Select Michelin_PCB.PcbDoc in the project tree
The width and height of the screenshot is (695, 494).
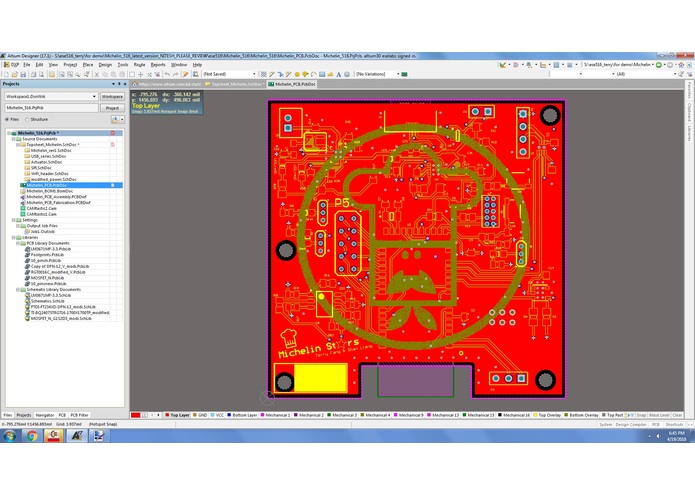[47, 185]
